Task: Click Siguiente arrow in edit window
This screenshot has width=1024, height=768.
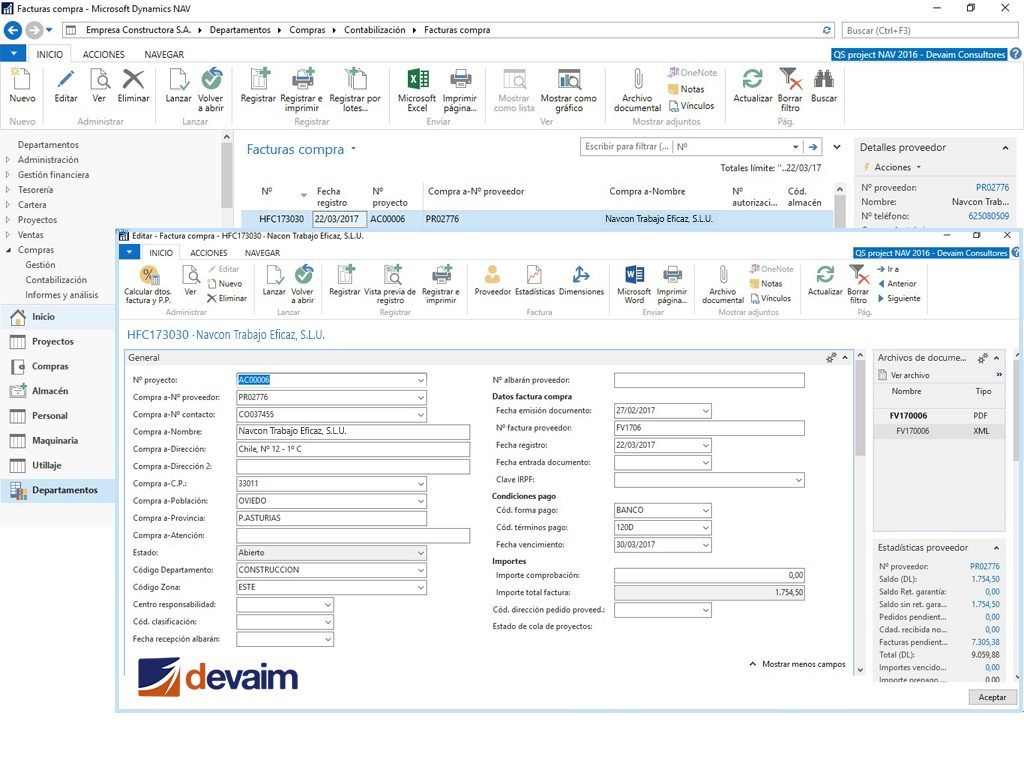Action: point(899,298)
